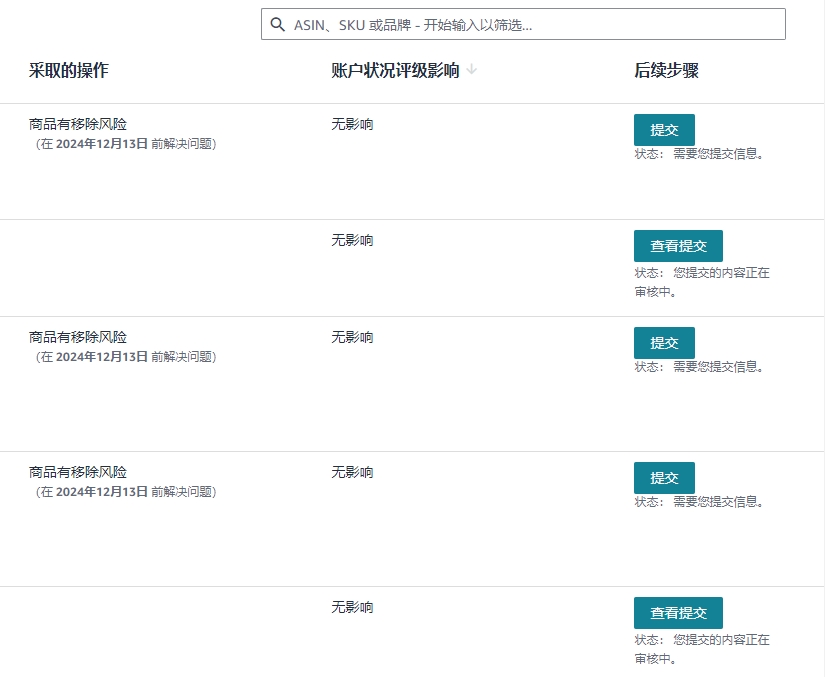Click 状态: 需要您提交信息 in the fourth row
Viewport: 825px width, 677px height.
[699, 502]
